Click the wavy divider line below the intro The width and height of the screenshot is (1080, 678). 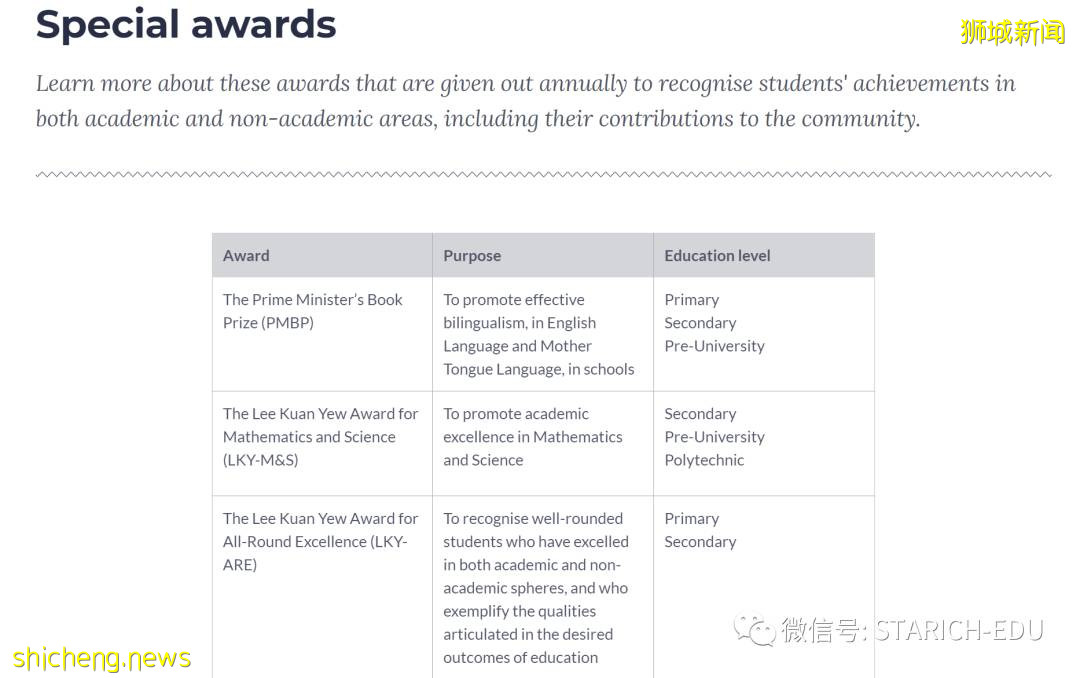[543, 175]
